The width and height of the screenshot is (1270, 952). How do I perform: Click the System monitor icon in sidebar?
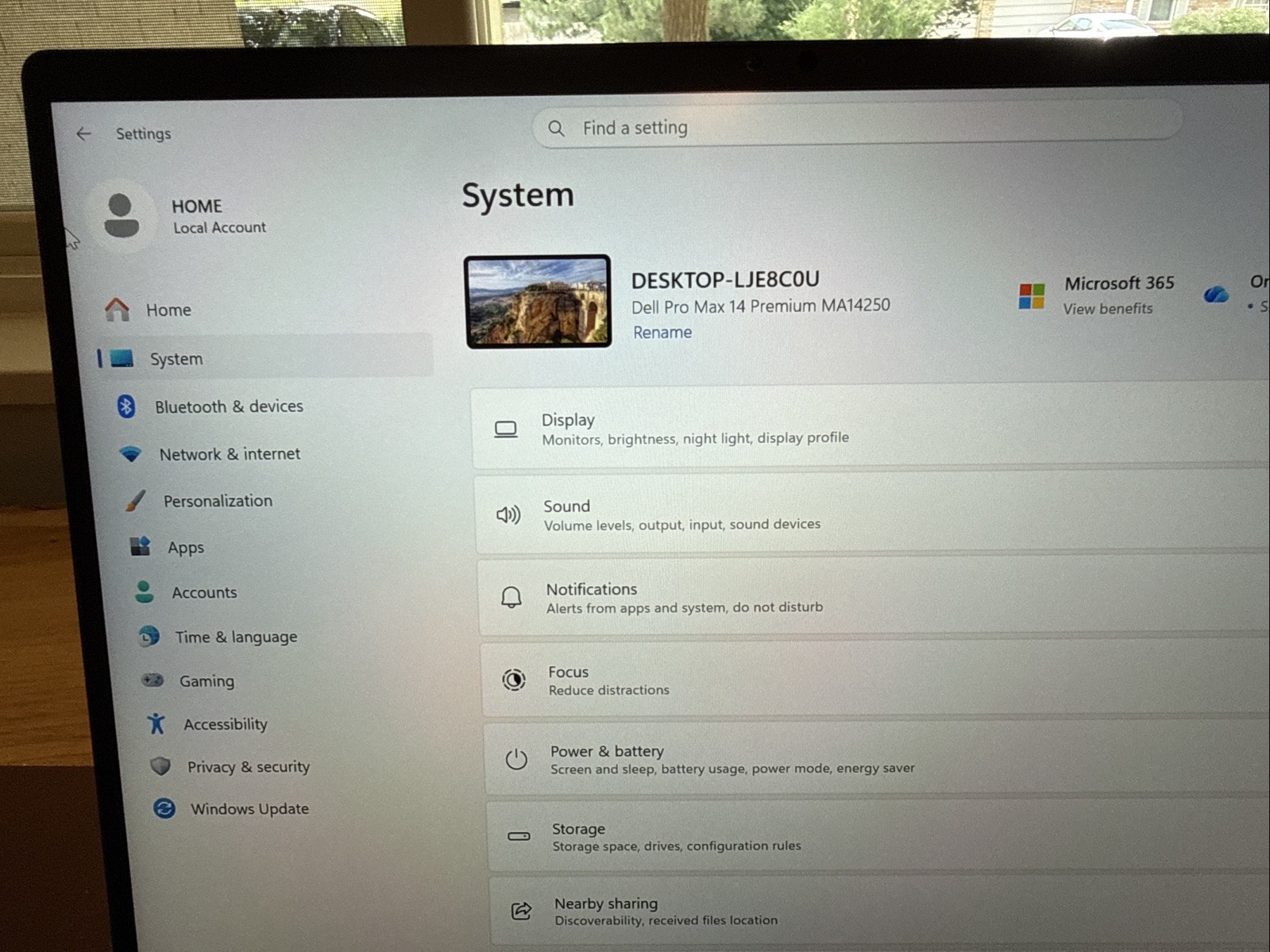point(122,359)
